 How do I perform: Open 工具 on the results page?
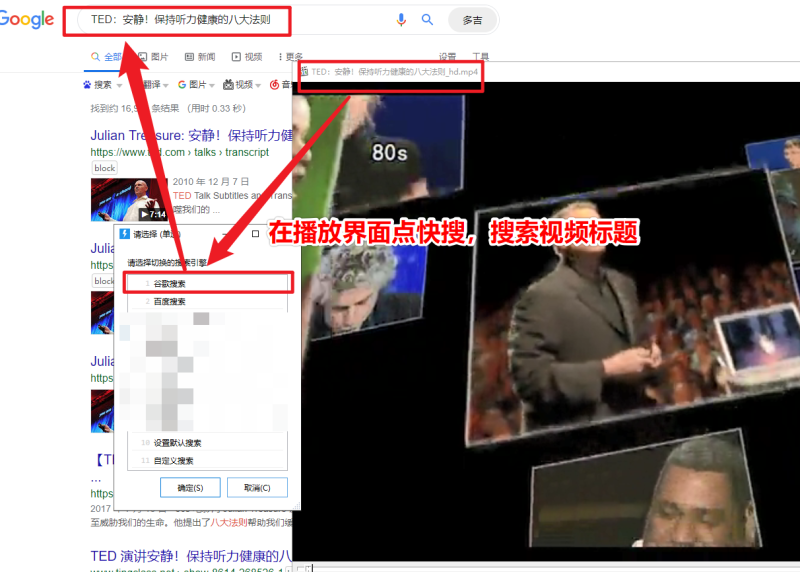(x=480, y=57)
